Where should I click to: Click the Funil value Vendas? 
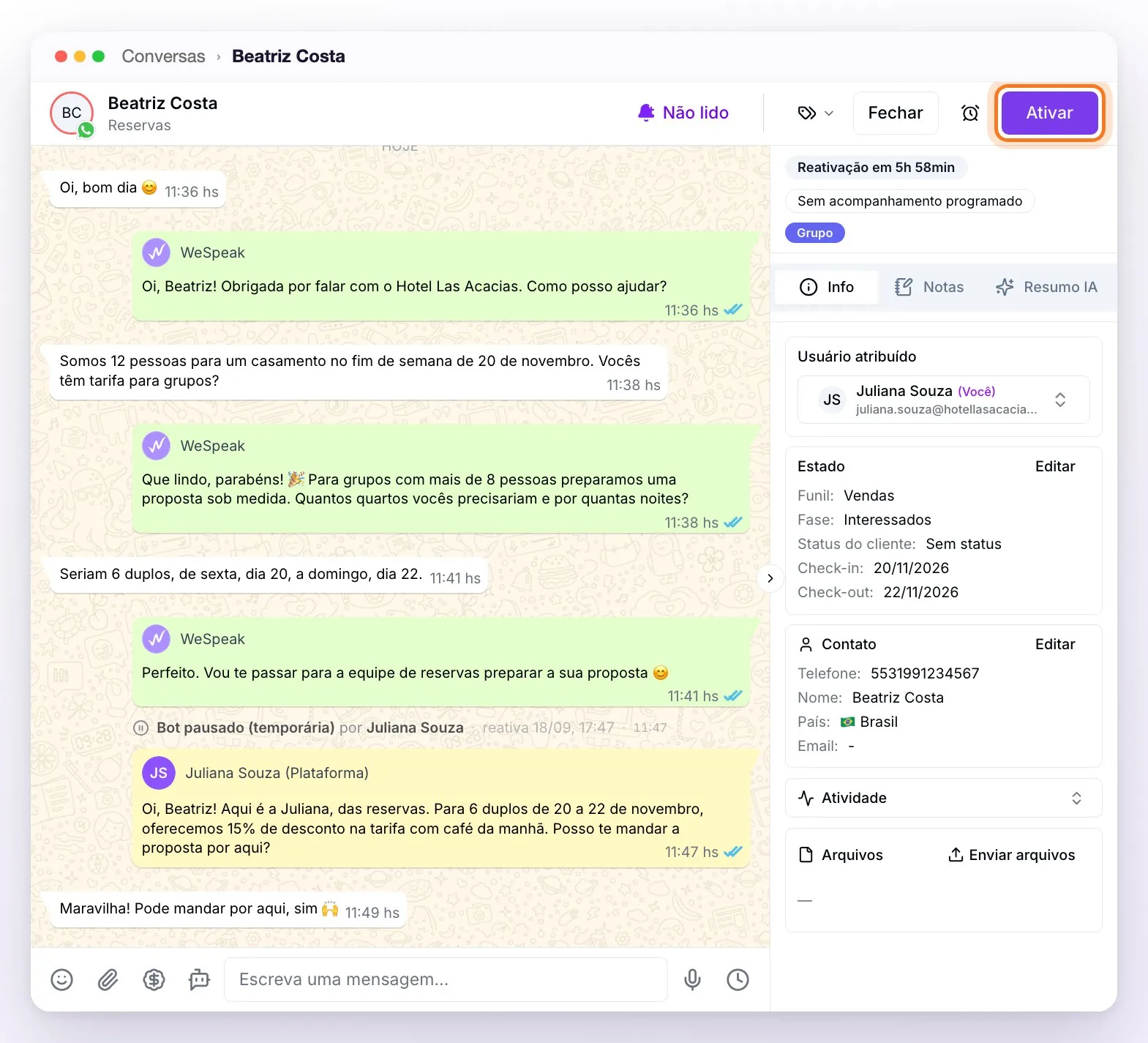coord(868,496)
